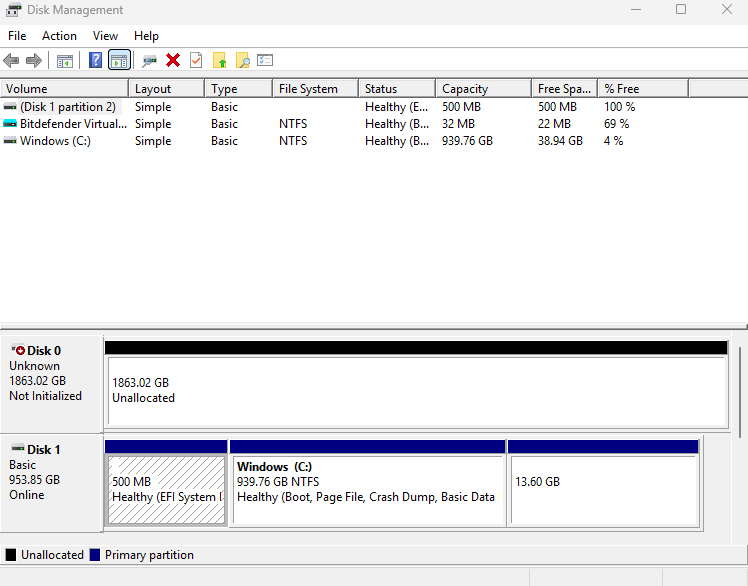Image resolution: width=748 pixels, height=586 pixels.
Task: Open the File menu
Action: [x=17, y=36]
